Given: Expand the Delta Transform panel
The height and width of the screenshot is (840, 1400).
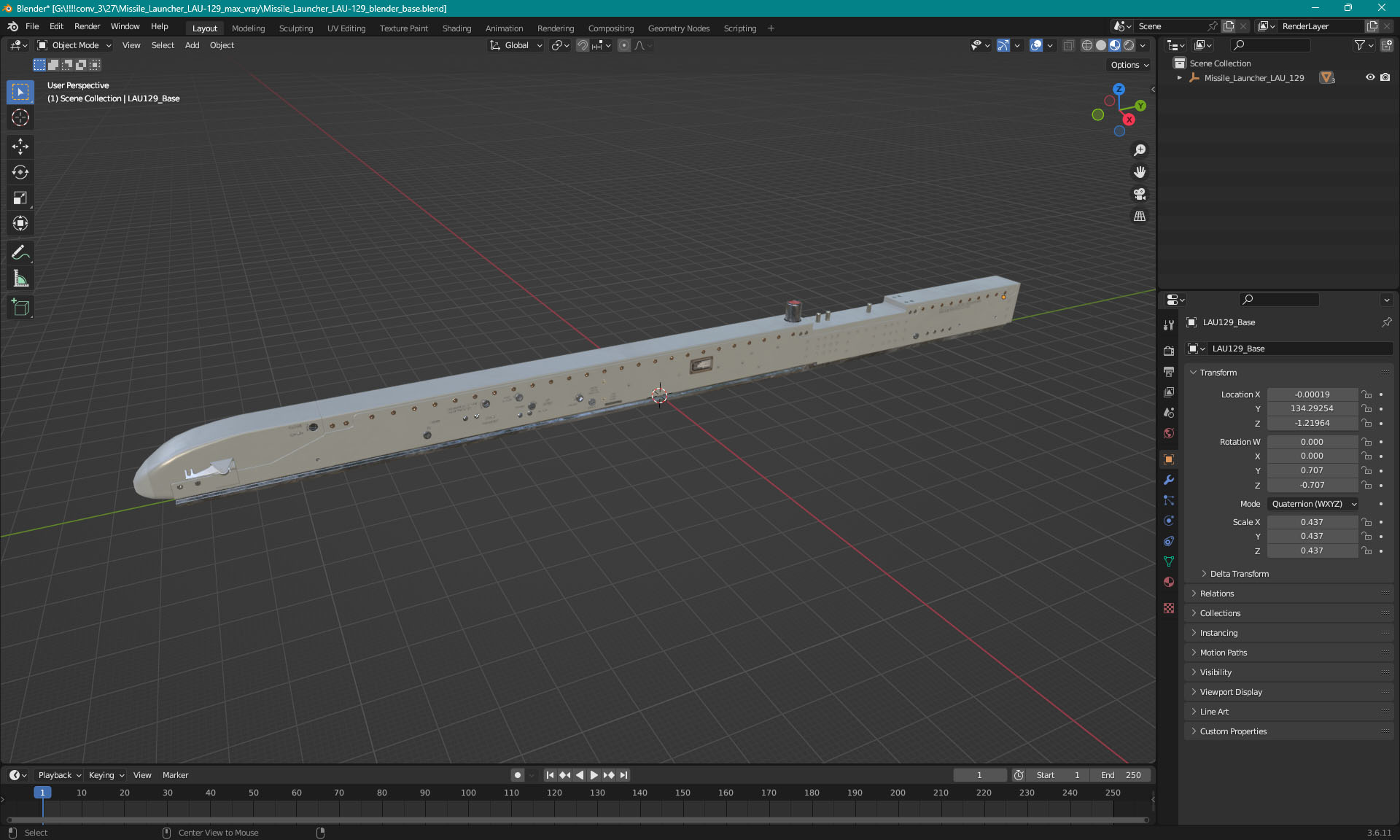Looking at the screenshot, I should click(1239, 574).
